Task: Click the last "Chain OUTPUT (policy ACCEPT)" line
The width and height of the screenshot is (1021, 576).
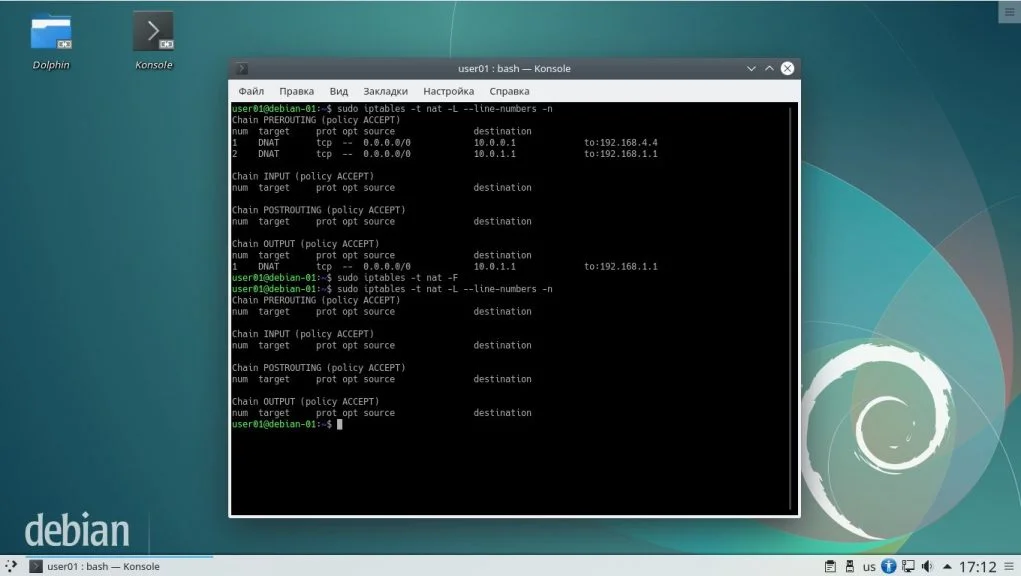Action: (305, 402)
